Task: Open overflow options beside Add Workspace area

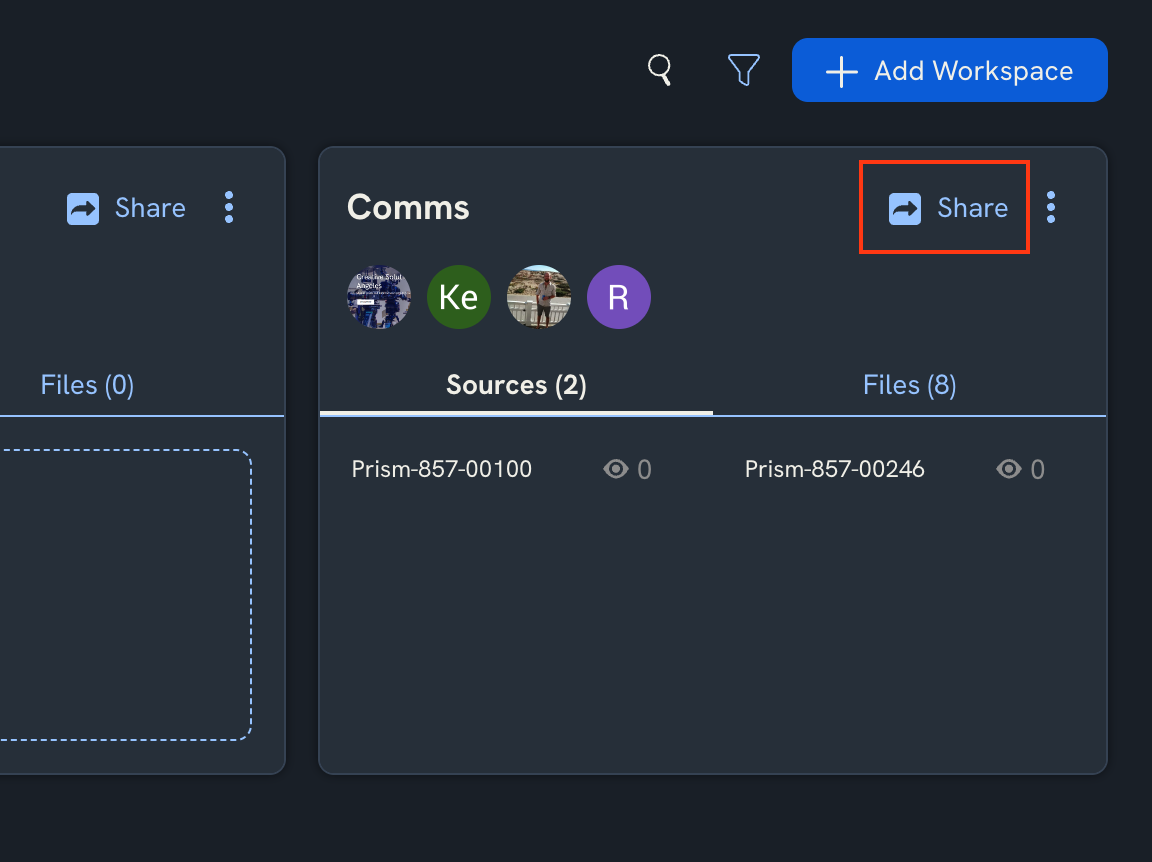Action: [1051, 207]
